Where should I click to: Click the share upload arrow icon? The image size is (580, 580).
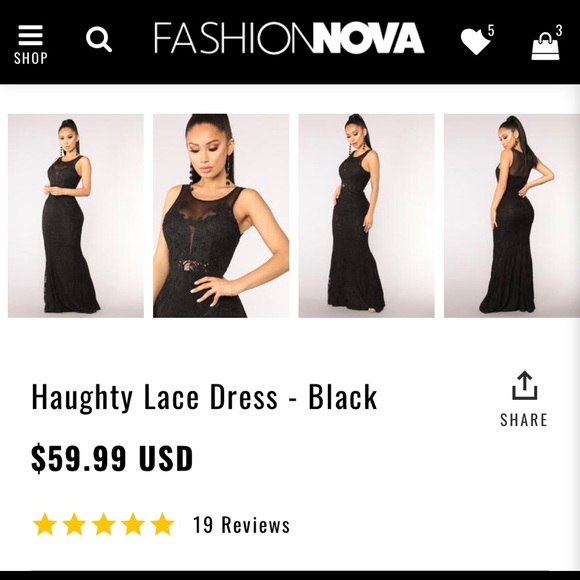click(524, 386)
